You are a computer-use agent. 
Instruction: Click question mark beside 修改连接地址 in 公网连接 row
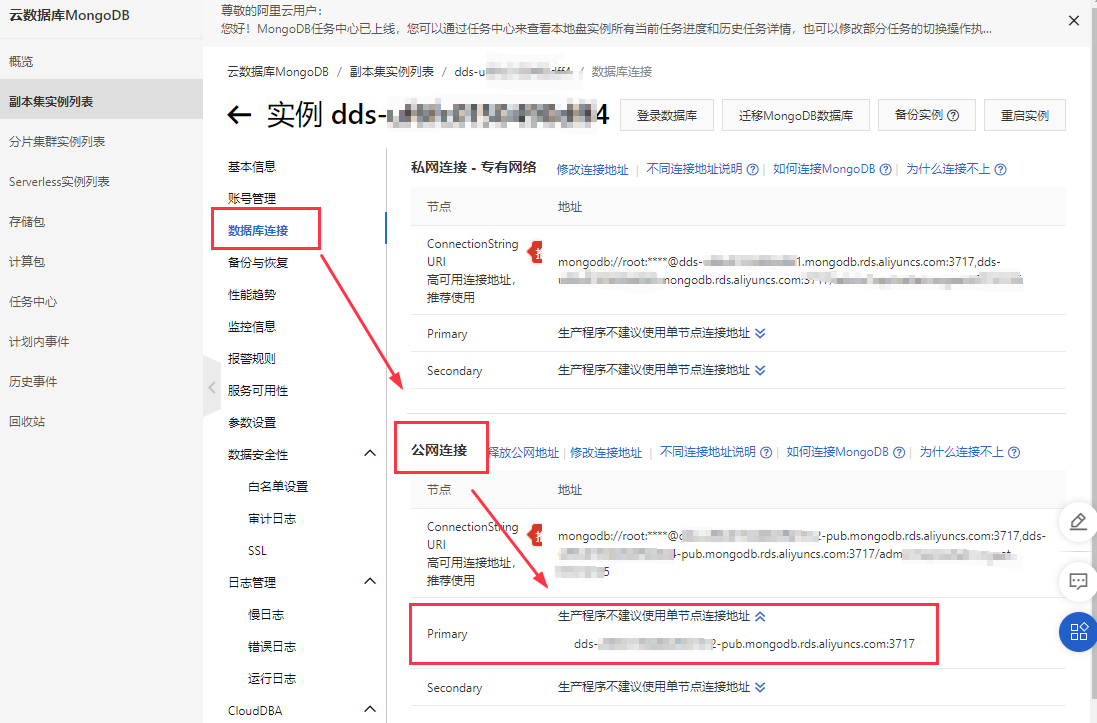(766, 452)
